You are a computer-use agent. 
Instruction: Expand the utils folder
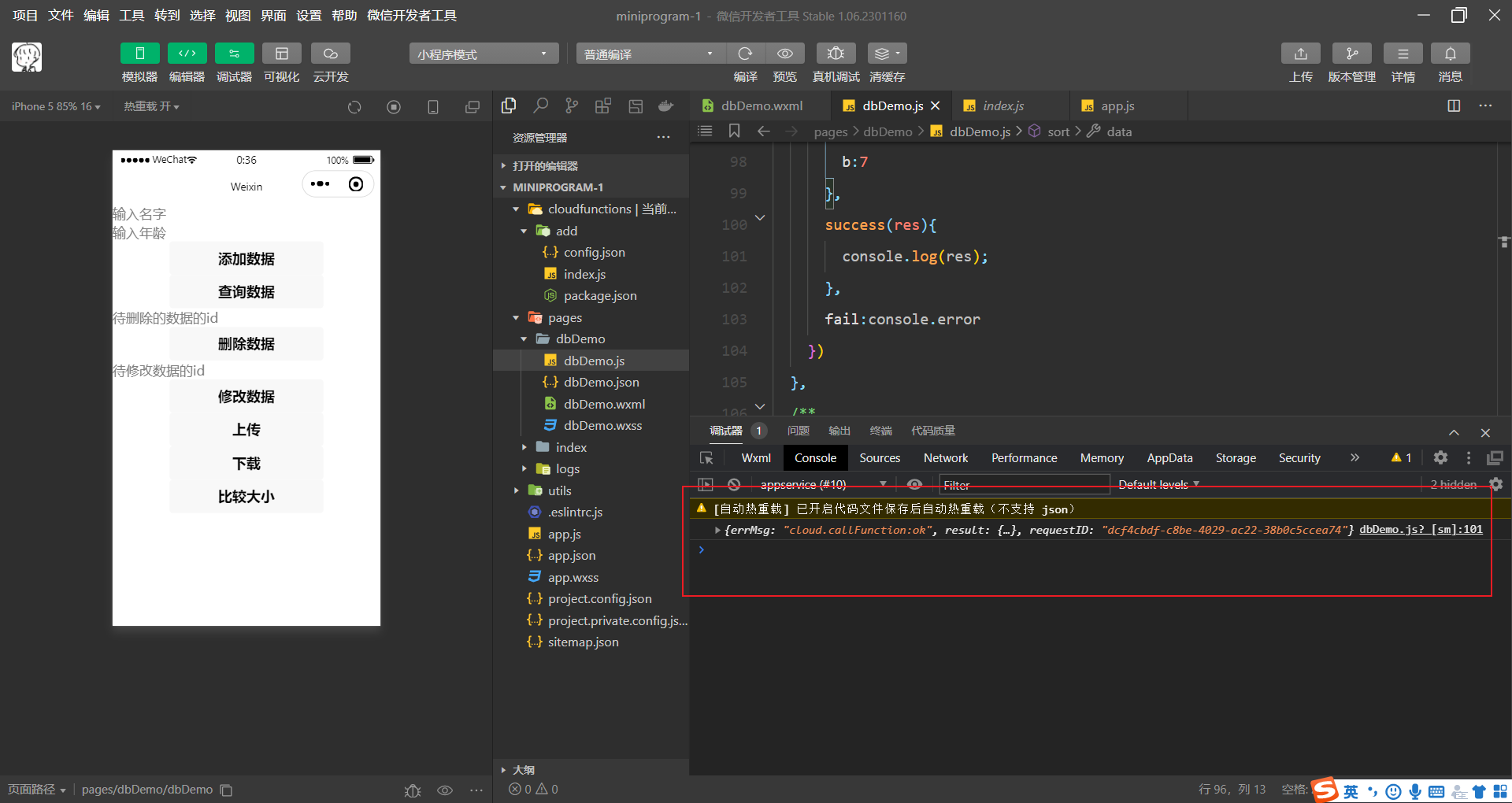[x=516, y=490]
